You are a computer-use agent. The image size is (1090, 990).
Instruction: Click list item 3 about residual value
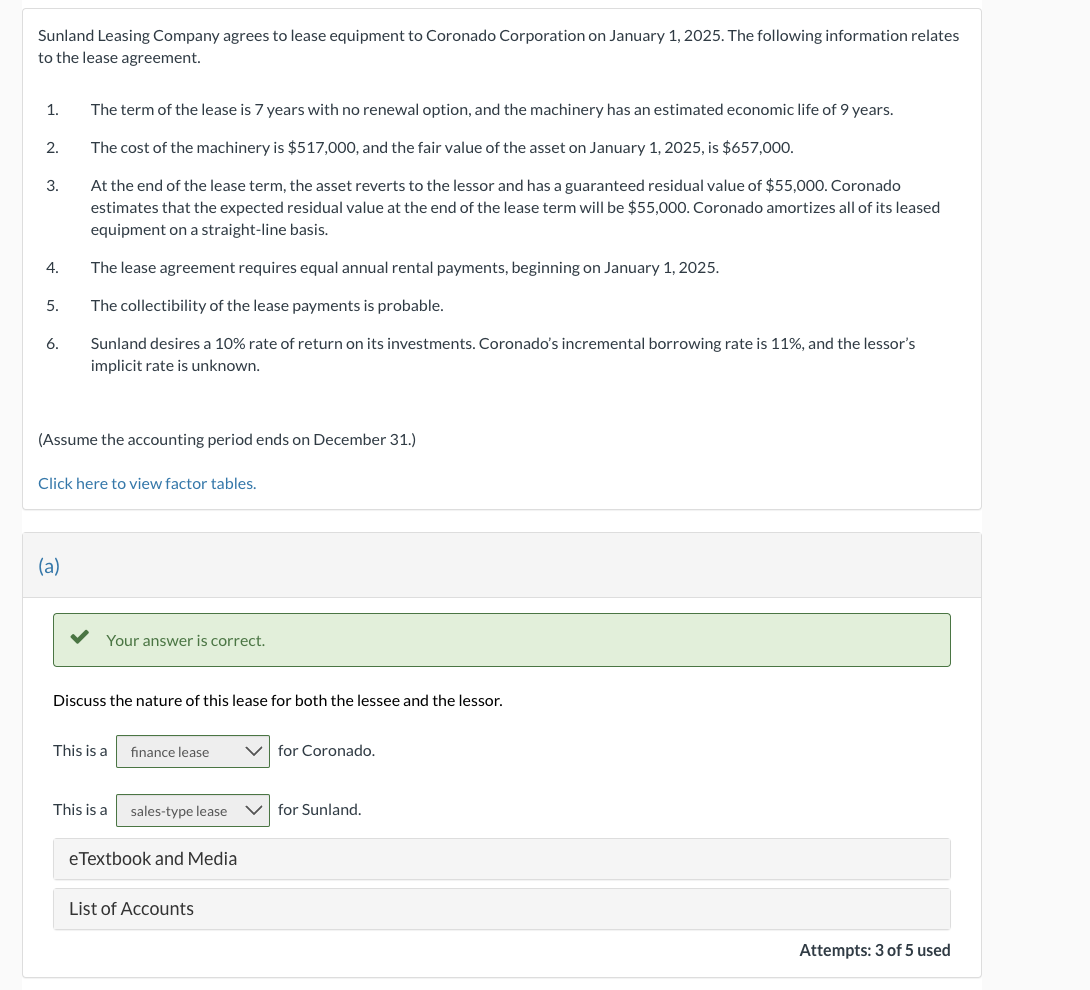coord(515,208)
